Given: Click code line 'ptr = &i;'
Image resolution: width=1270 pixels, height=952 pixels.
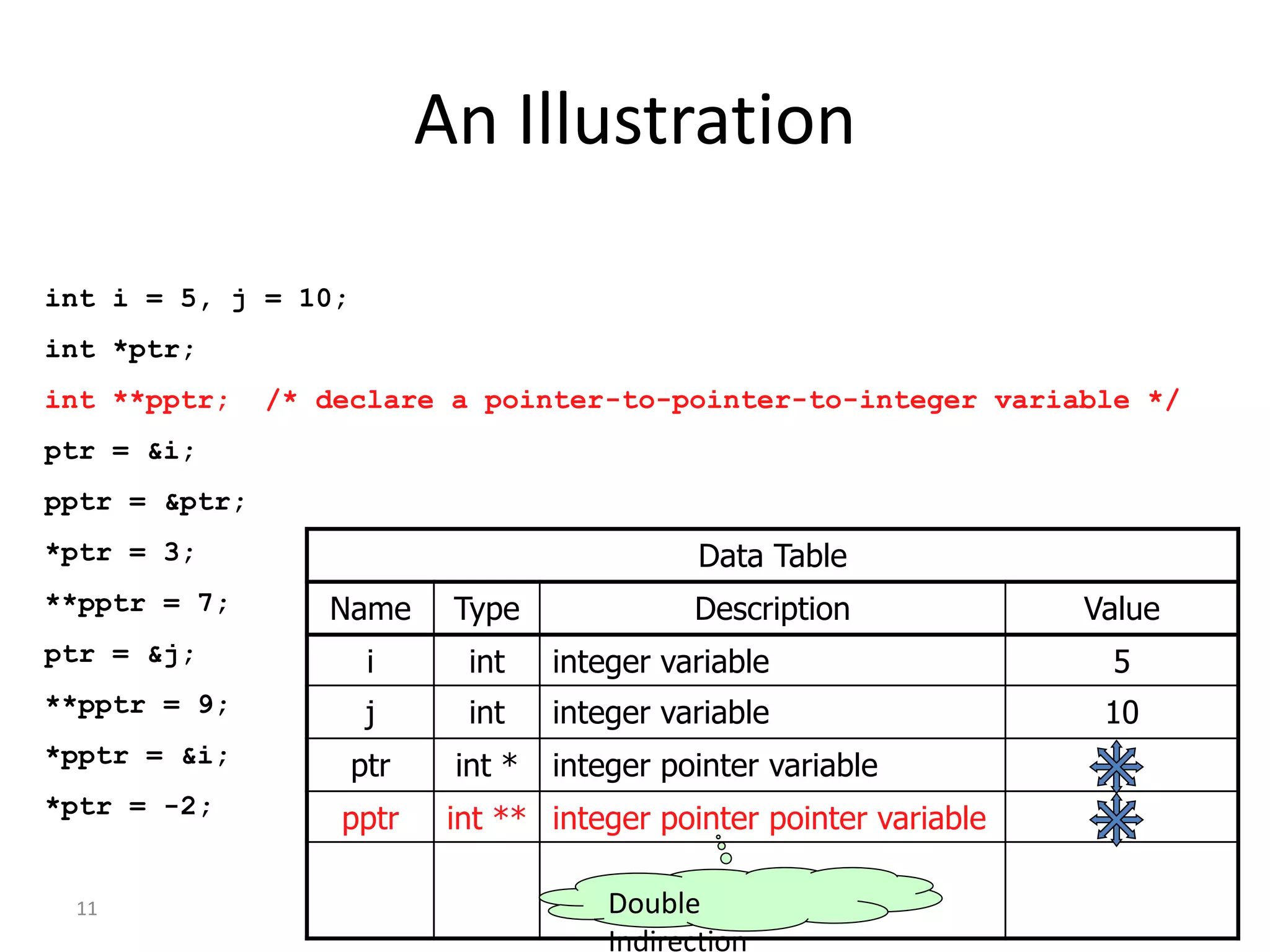Looking at the screenshot, I should [120, 451].
